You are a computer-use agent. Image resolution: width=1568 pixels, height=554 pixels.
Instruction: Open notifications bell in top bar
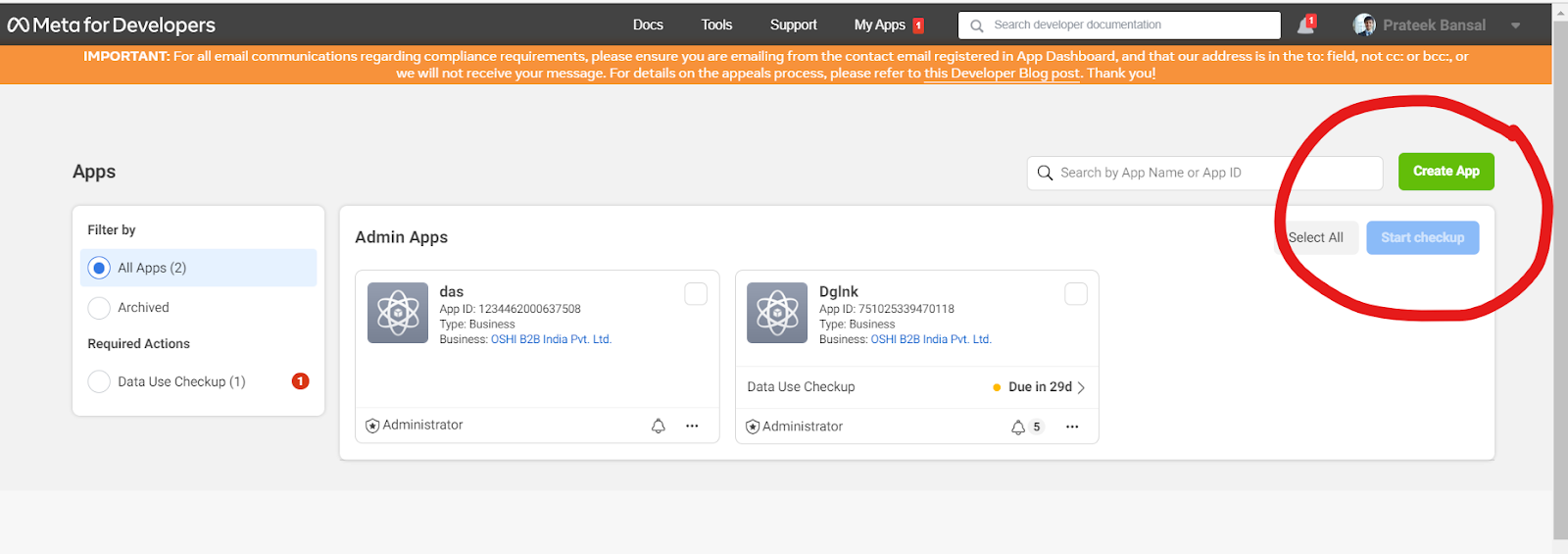[1305, 25]
